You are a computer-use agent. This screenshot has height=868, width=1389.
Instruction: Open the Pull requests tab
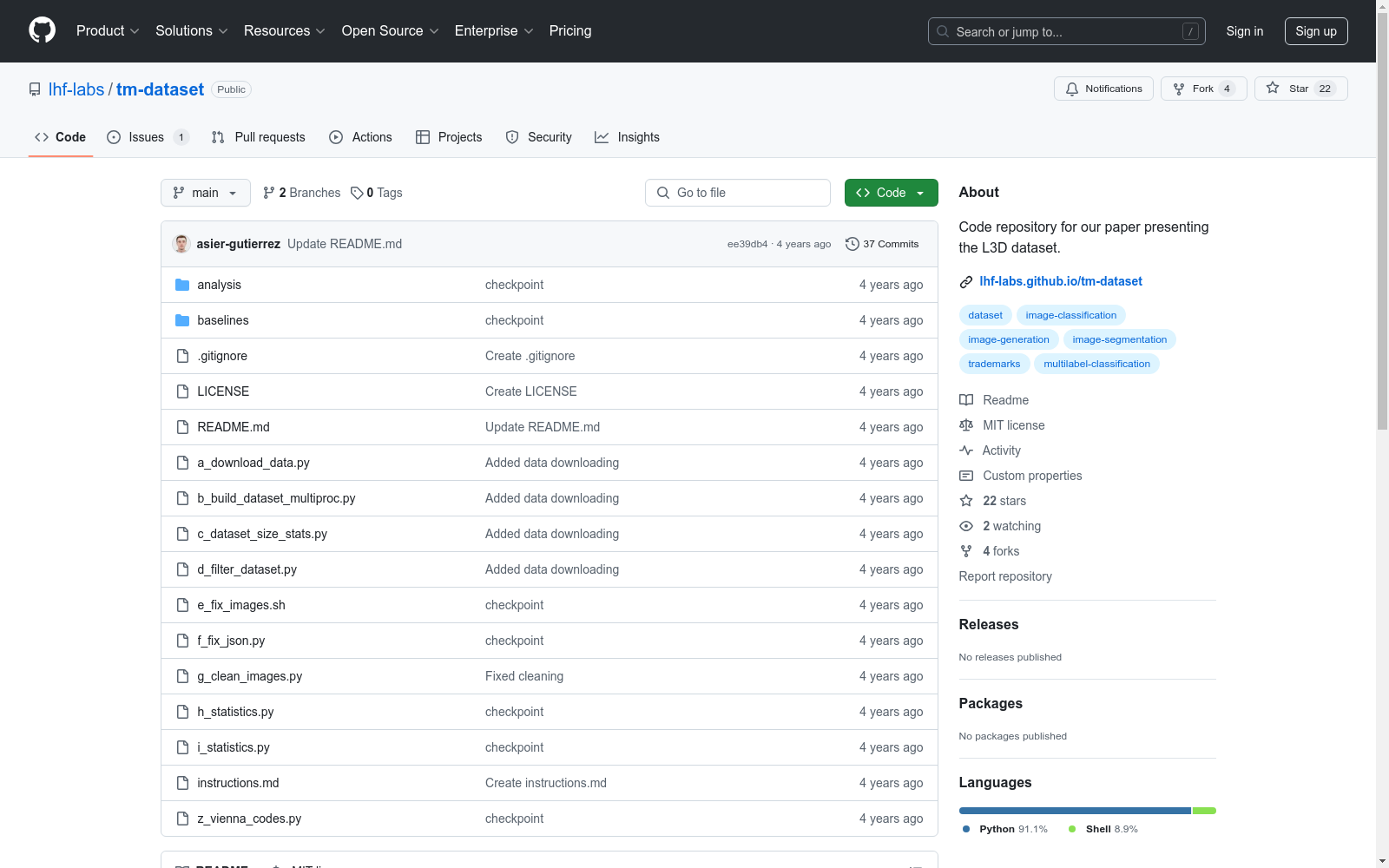(259, 137)
